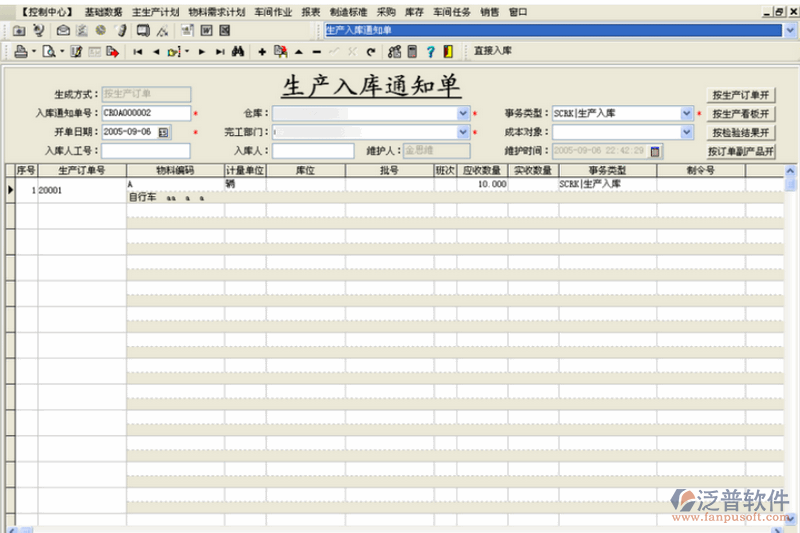Viewport: 800px width, 533px height.
Task: Delete record using the minus icon
Action: point(316,51)
